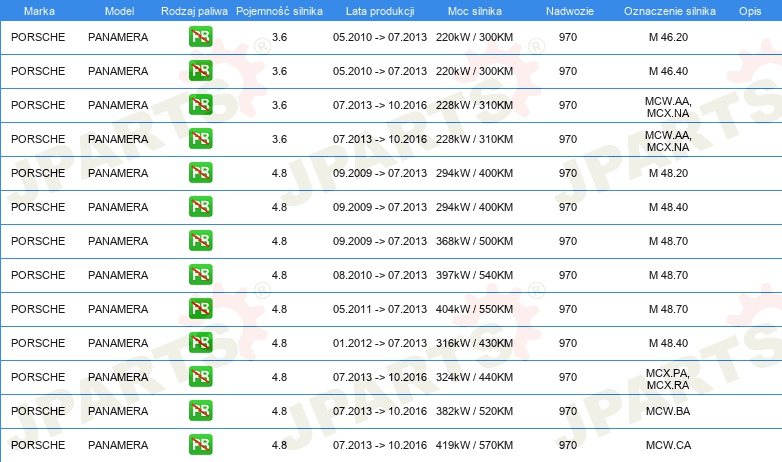Click the 324kW / 440KM power value
782x462 pixels.
pos(474,377)
